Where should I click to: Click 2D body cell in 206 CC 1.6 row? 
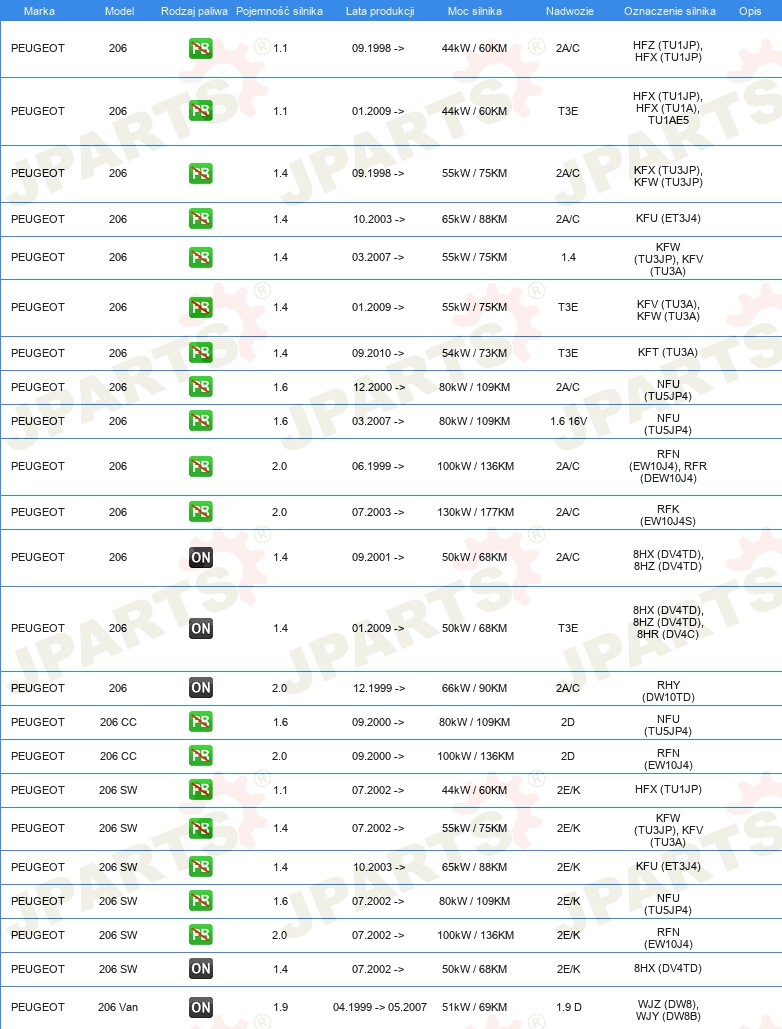tap(568, 723)
